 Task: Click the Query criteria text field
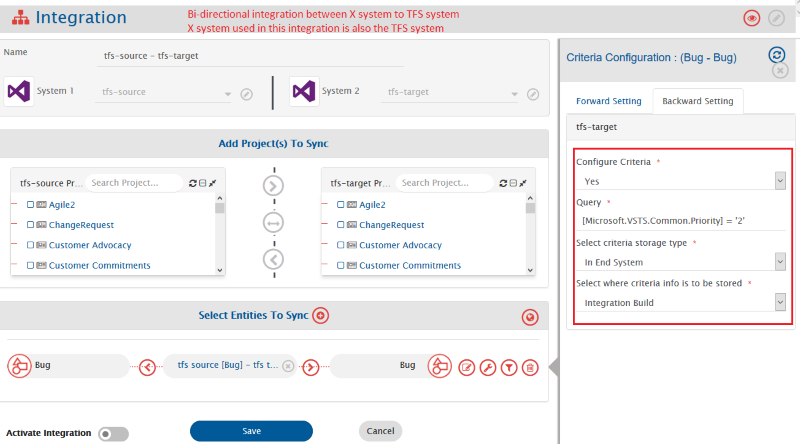[x=682, y=220]
